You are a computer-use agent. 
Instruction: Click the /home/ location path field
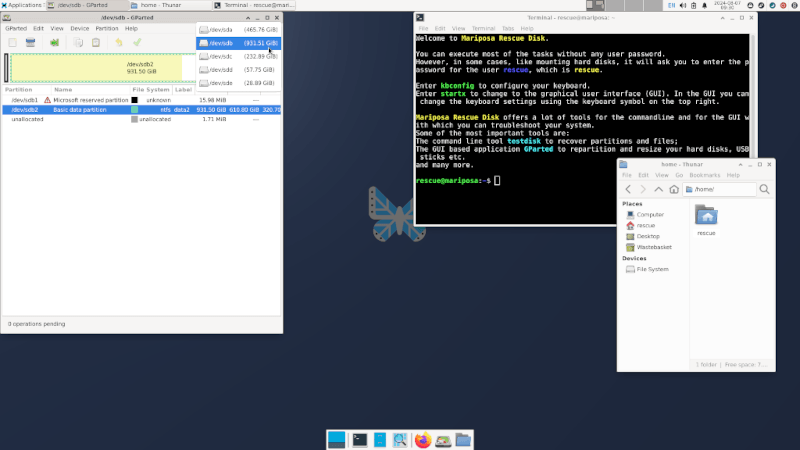pos(718,189)
